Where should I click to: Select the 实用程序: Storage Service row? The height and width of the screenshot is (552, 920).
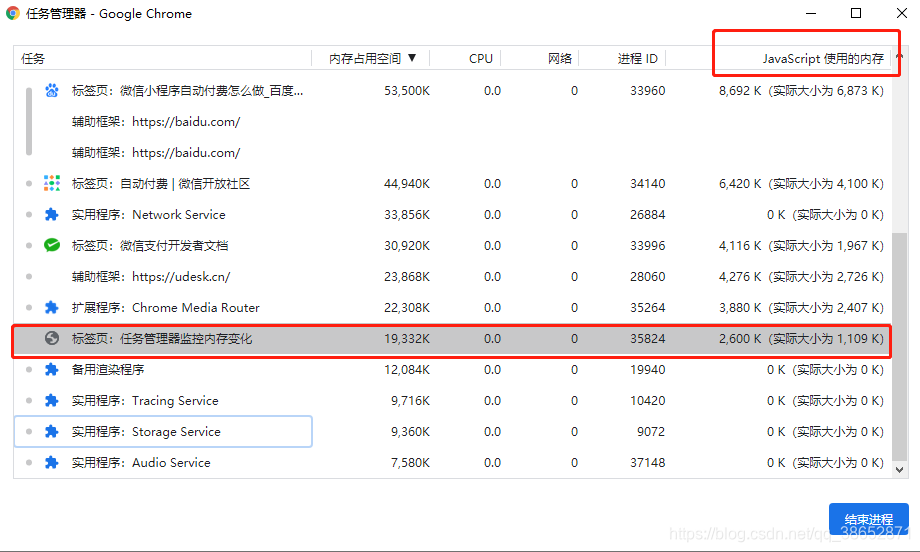[452, 431]
